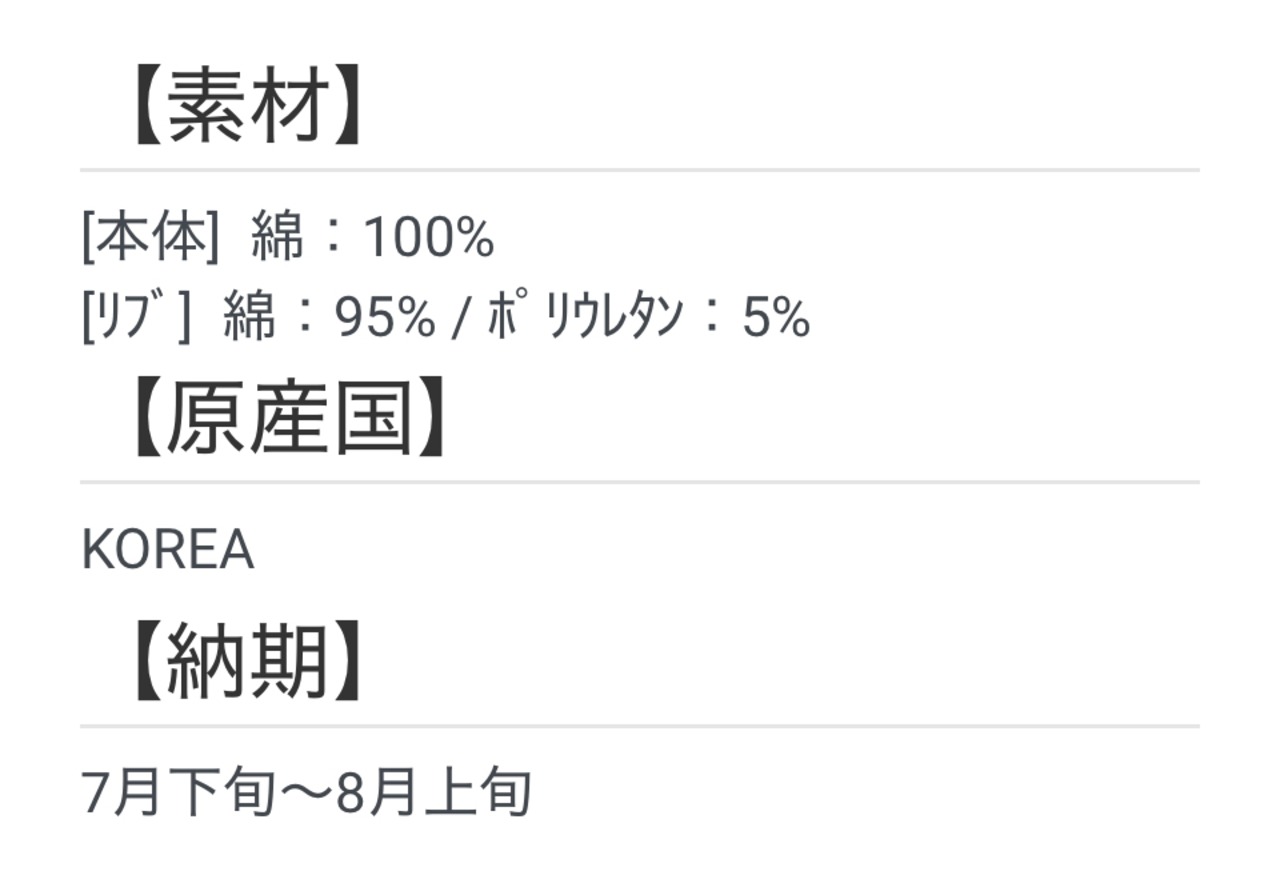Viewport: 1280px width, 887px height.
Task: Click the slash separator in リブ line
Action: (460, 319)
